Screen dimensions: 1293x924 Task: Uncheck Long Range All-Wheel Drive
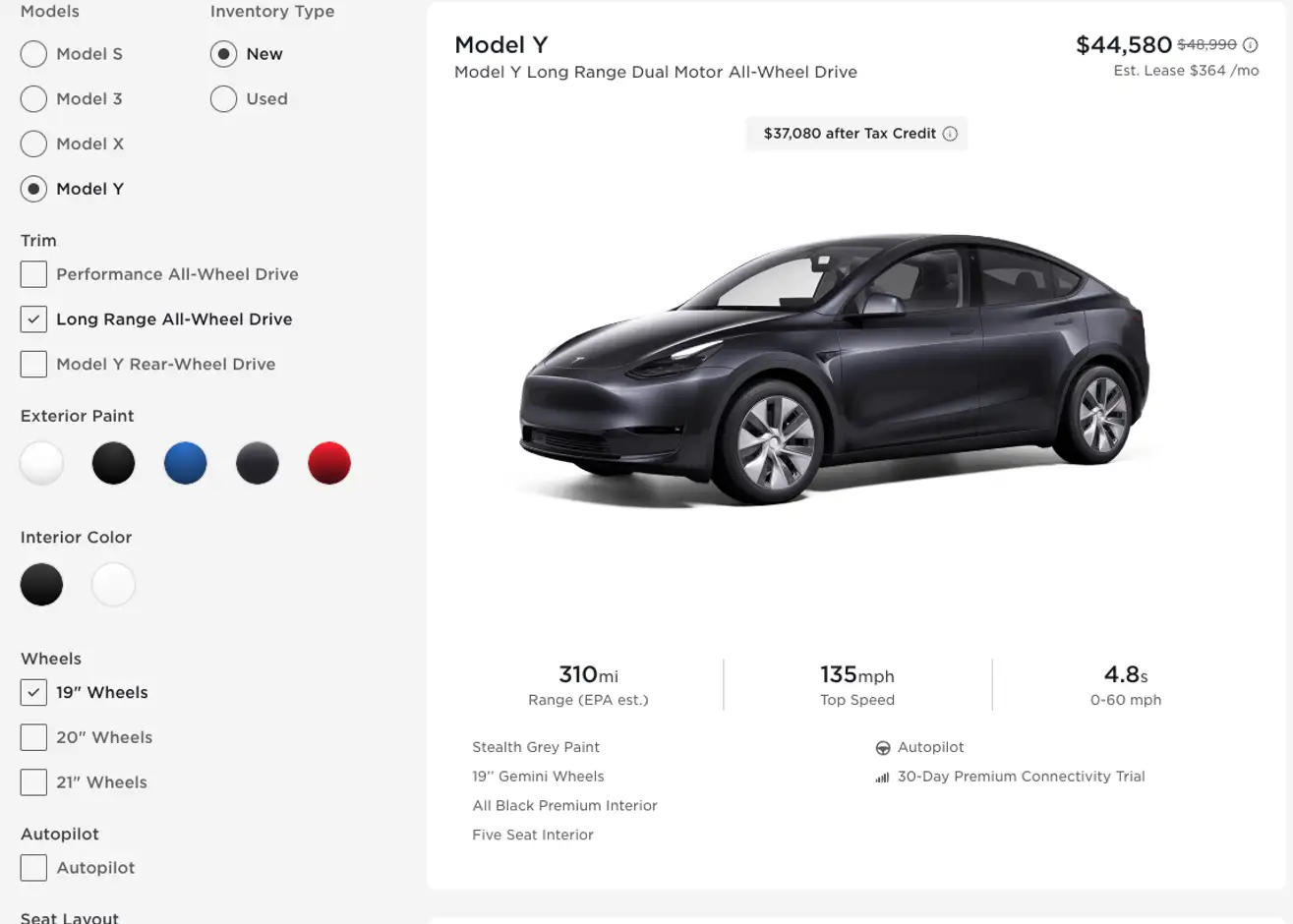pos(33,319)
